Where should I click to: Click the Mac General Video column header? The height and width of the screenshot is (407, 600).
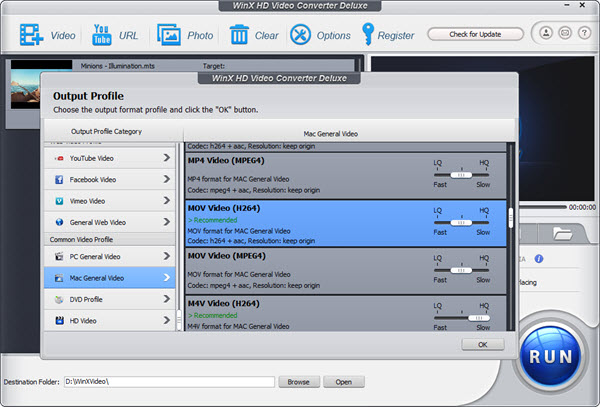331,134
